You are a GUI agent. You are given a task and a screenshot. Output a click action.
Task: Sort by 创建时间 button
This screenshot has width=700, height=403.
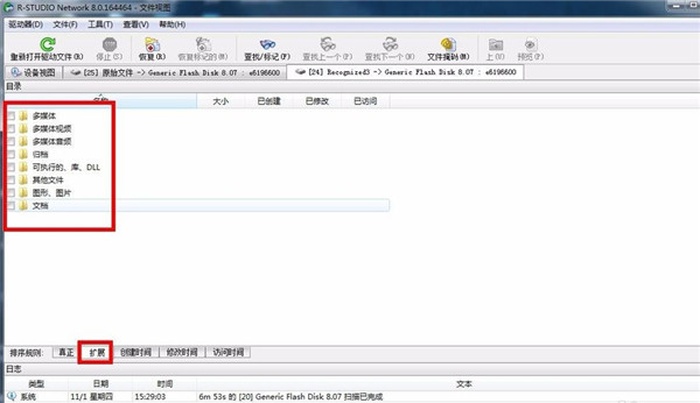click(136, 353)
